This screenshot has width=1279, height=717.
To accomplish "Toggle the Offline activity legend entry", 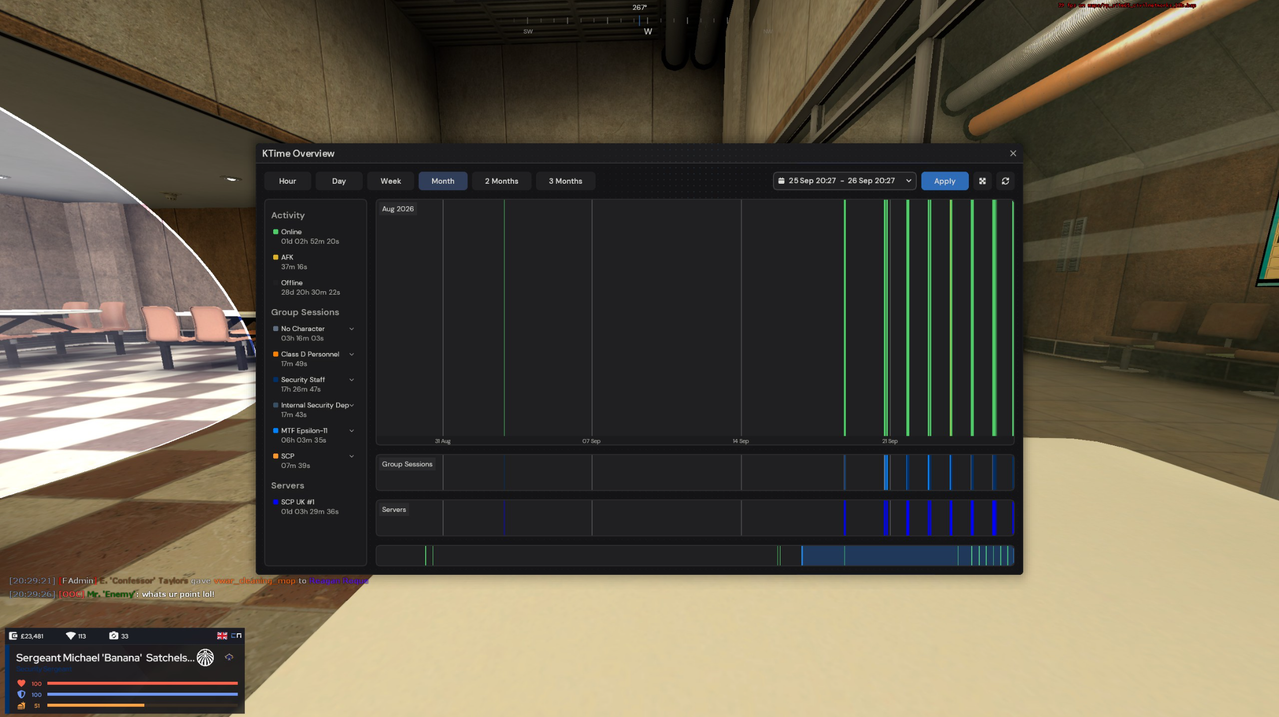I will point(305,287).
